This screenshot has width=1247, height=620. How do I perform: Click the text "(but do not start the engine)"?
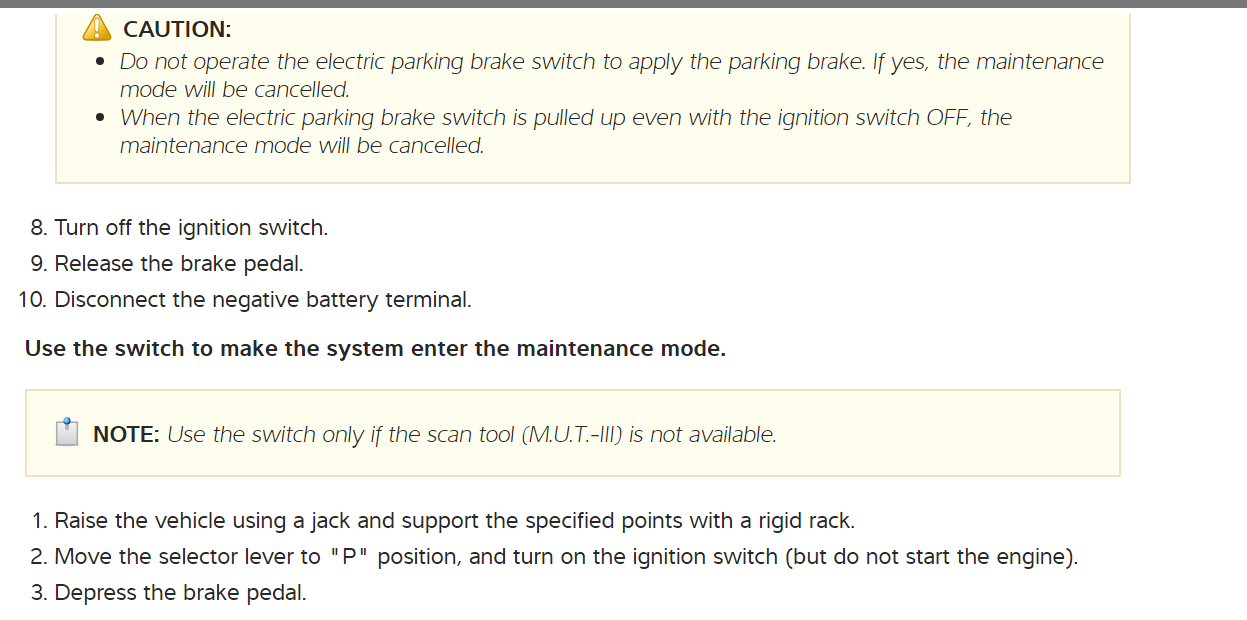(x=930, y=557)
